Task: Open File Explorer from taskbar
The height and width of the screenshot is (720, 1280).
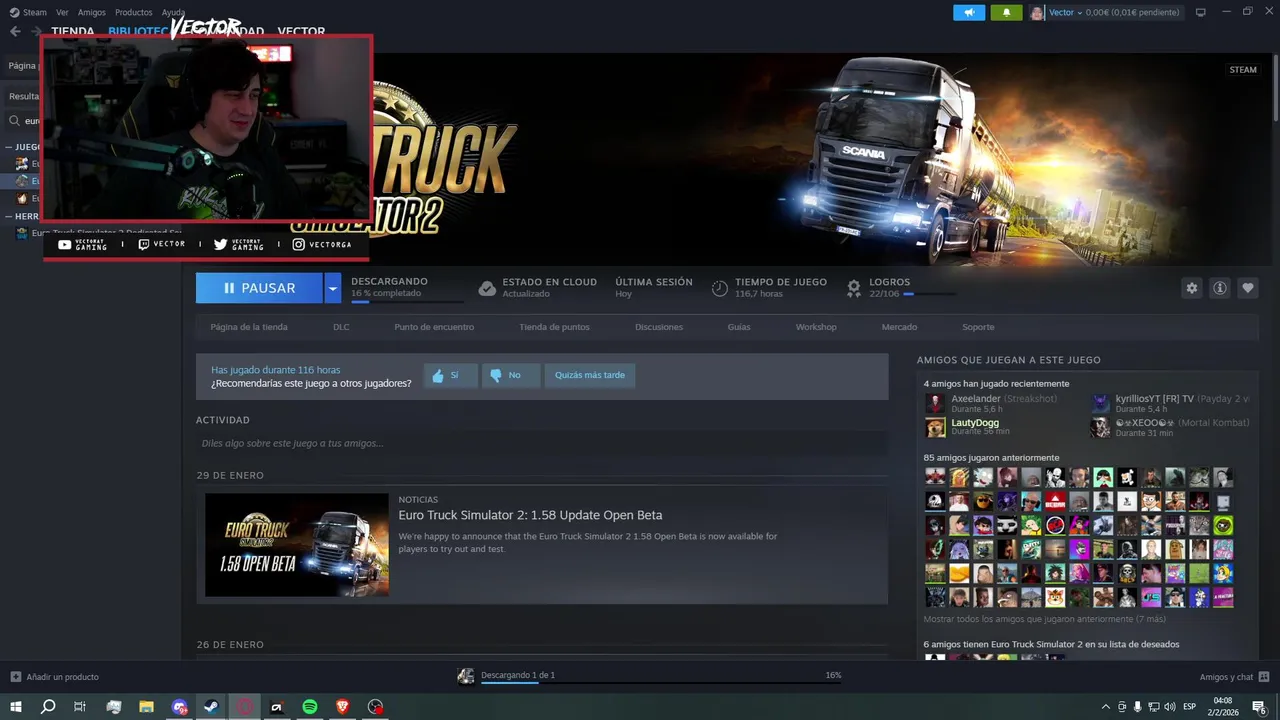Action: coord(146,707)
